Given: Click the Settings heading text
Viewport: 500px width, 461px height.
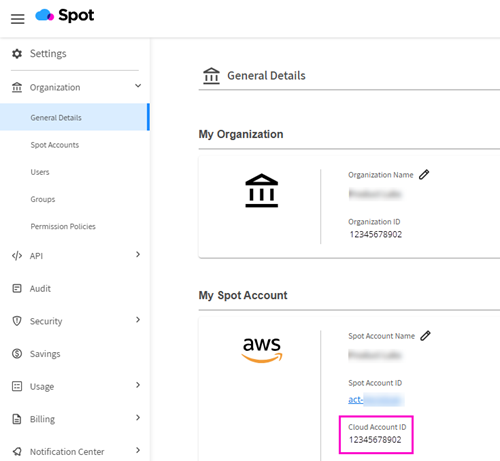Looking at the screenshot, I should (x=48, y=54).
